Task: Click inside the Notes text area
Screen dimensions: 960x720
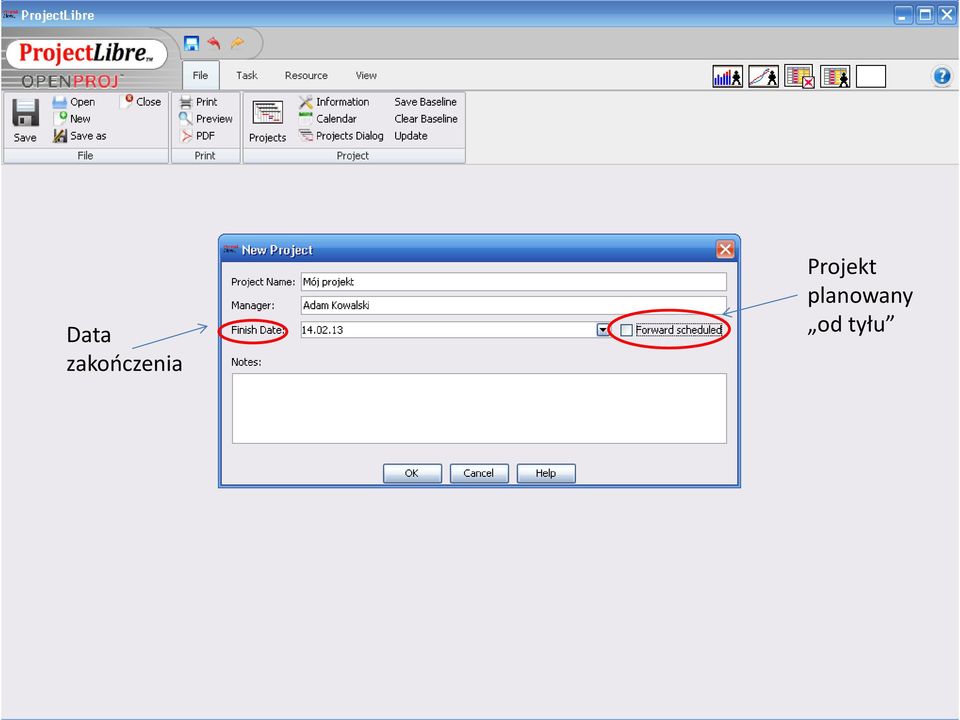Action: tap(479, 408)
